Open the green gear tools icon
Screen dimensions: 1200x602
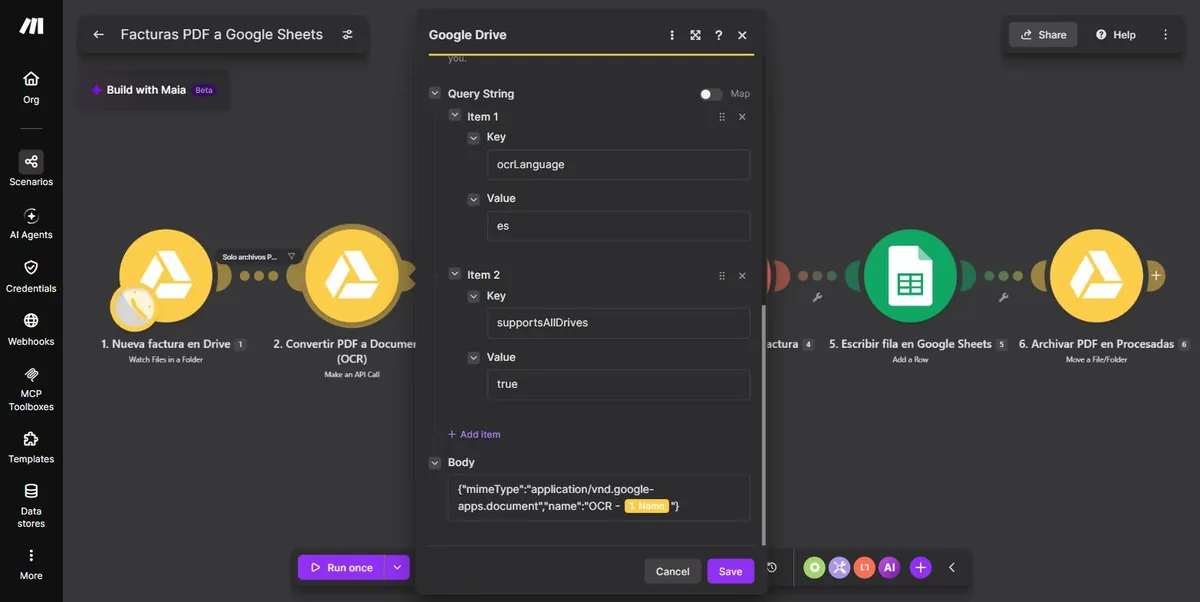815,567
